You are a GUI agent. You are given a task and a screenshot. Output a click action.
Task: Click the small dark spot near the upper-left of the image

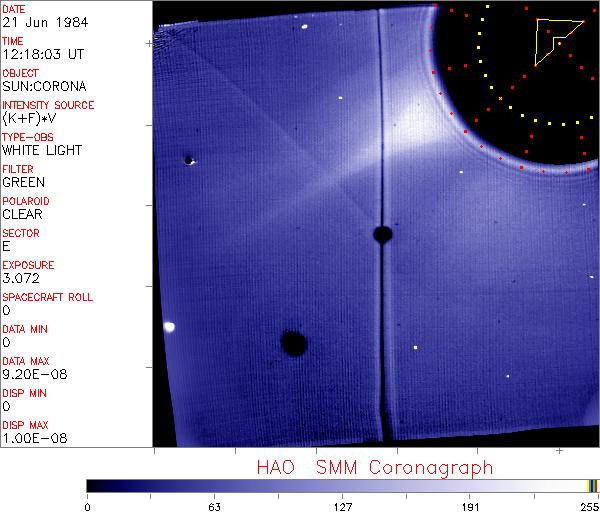(188, 160)
